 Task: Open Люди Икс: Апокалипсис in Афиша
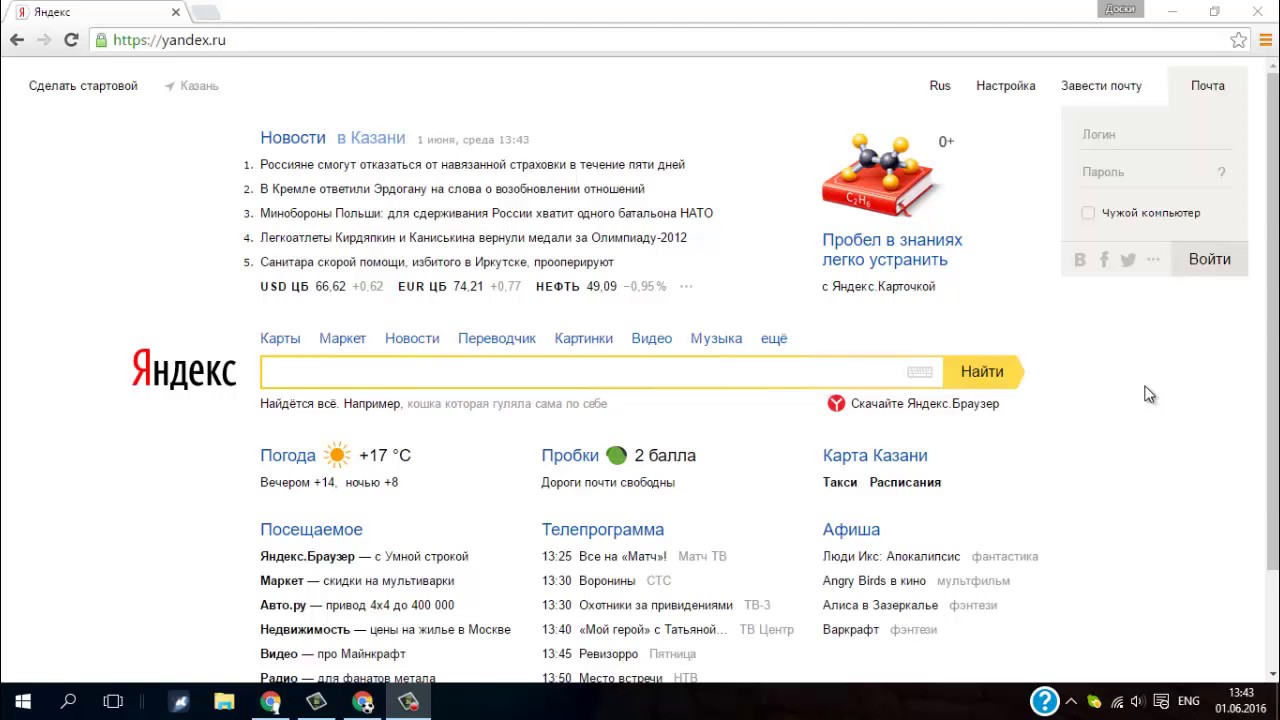click(891, 557)
